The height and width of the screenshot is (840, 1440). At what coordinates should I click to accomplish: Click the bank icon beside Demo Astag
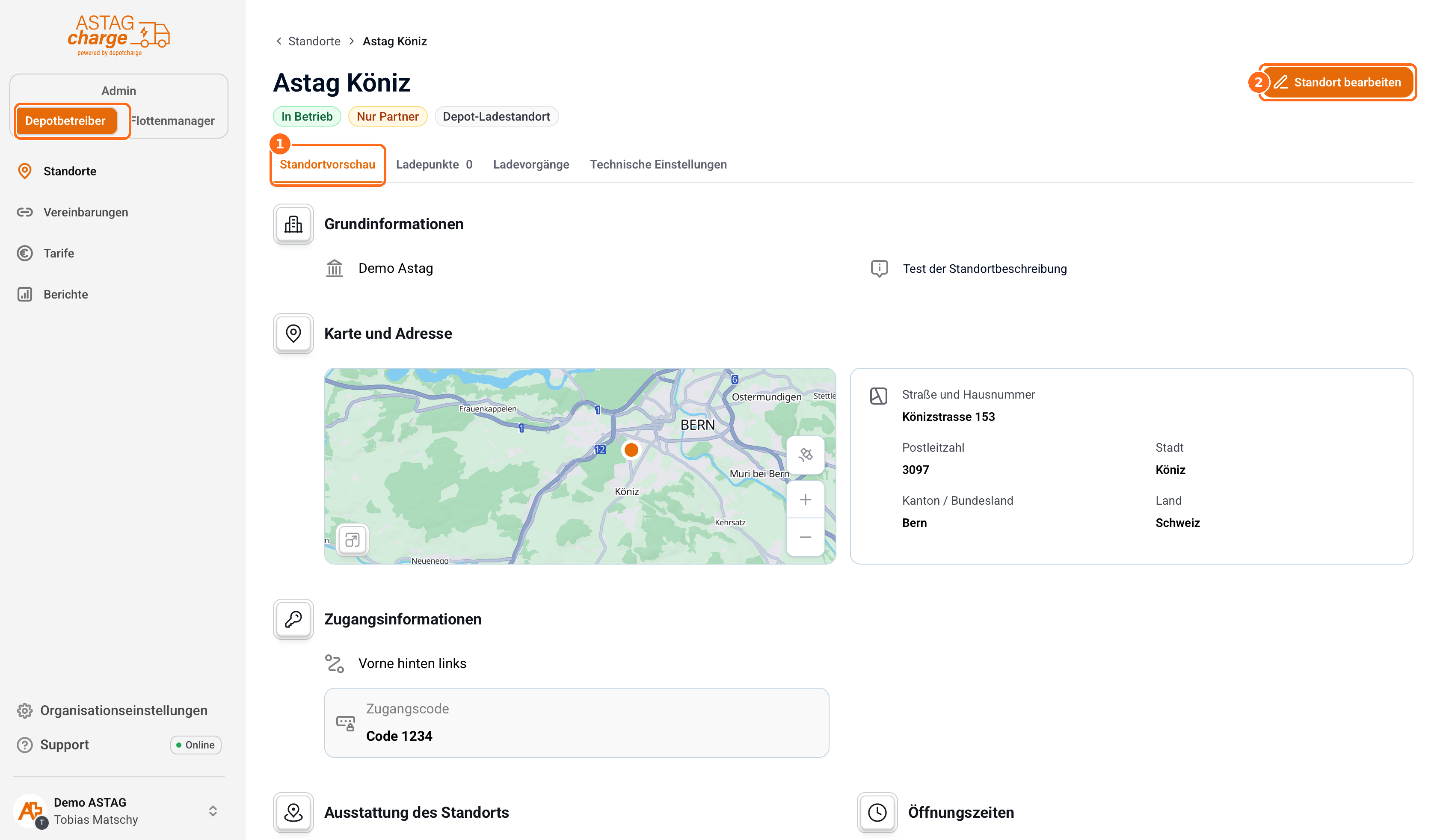click(334, 269)
